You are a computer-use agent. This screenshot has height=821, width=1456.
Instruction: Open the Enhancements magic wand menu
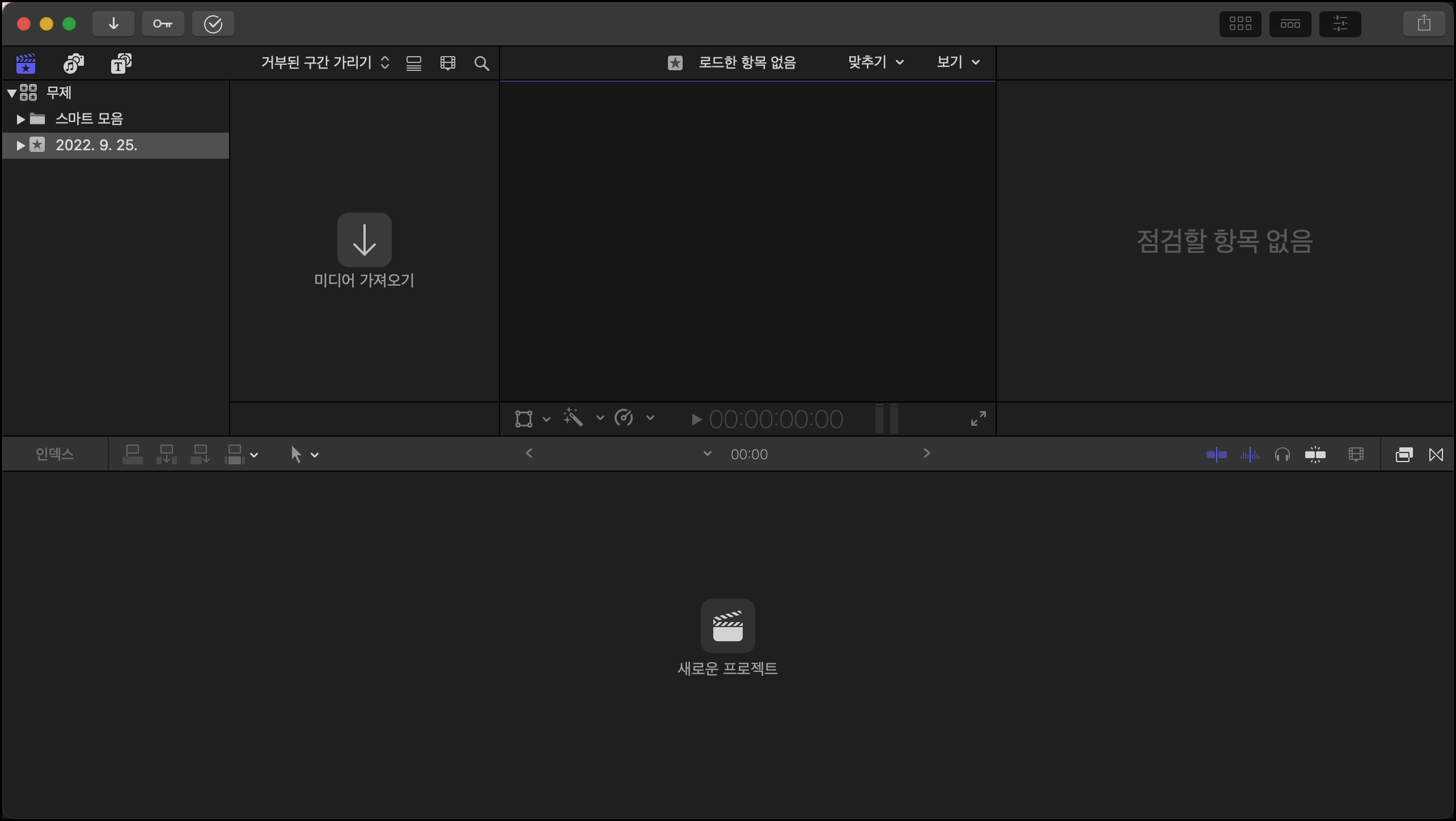[573, 418]
